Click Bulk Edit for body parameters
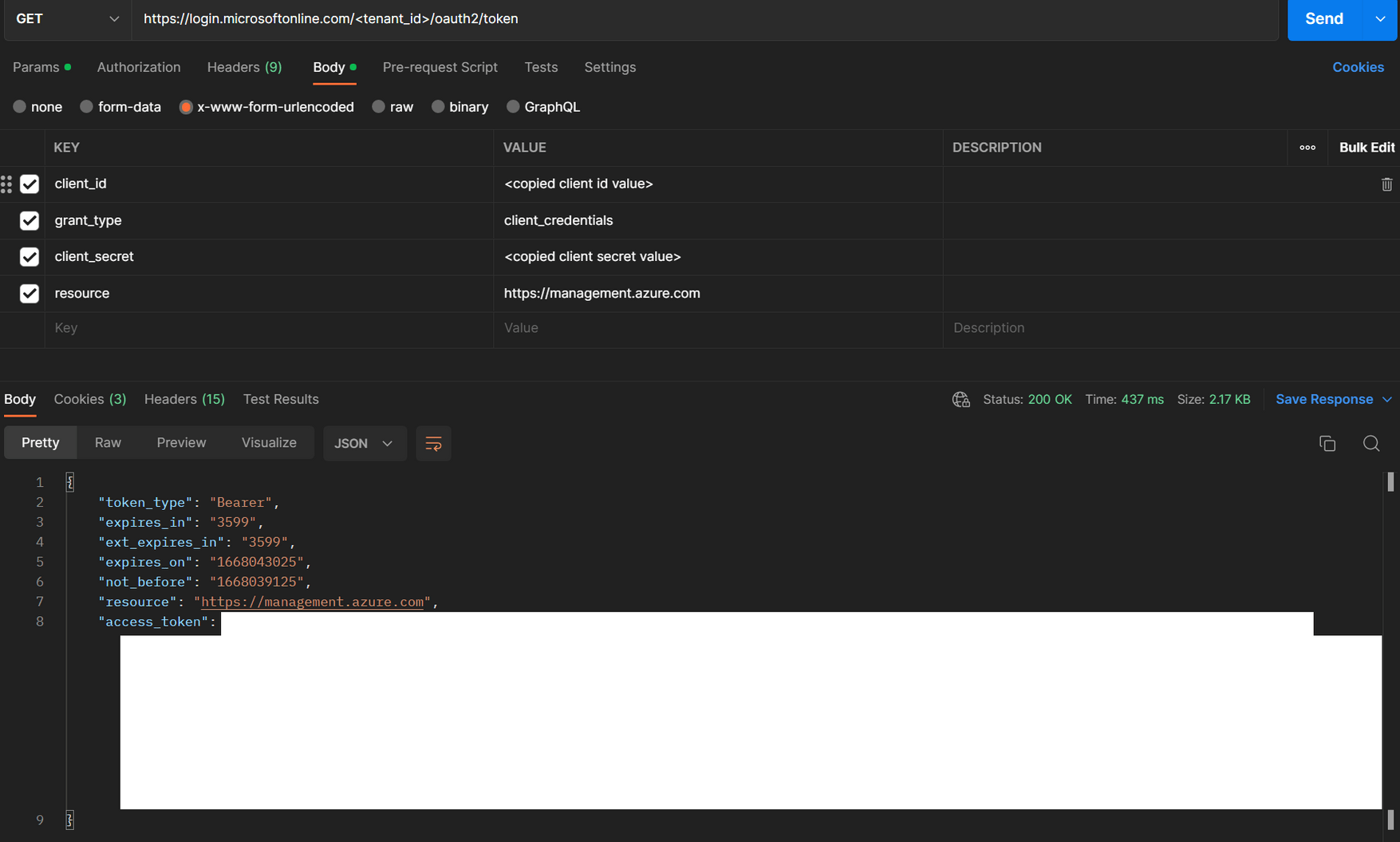The height and width of the screenshot is (842, 1400). click(x=1366, y=148)
